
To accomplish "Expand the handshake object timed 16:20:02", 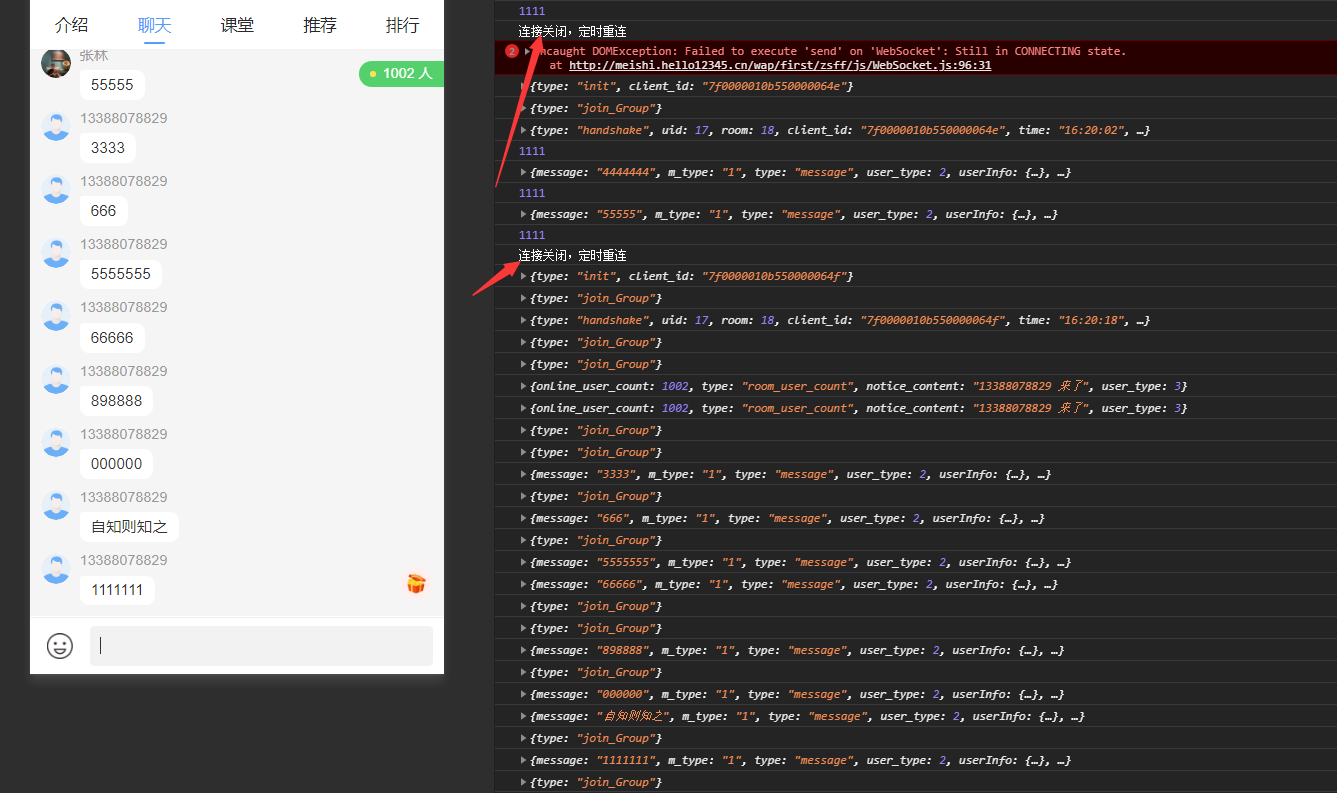I will (524, 130).
